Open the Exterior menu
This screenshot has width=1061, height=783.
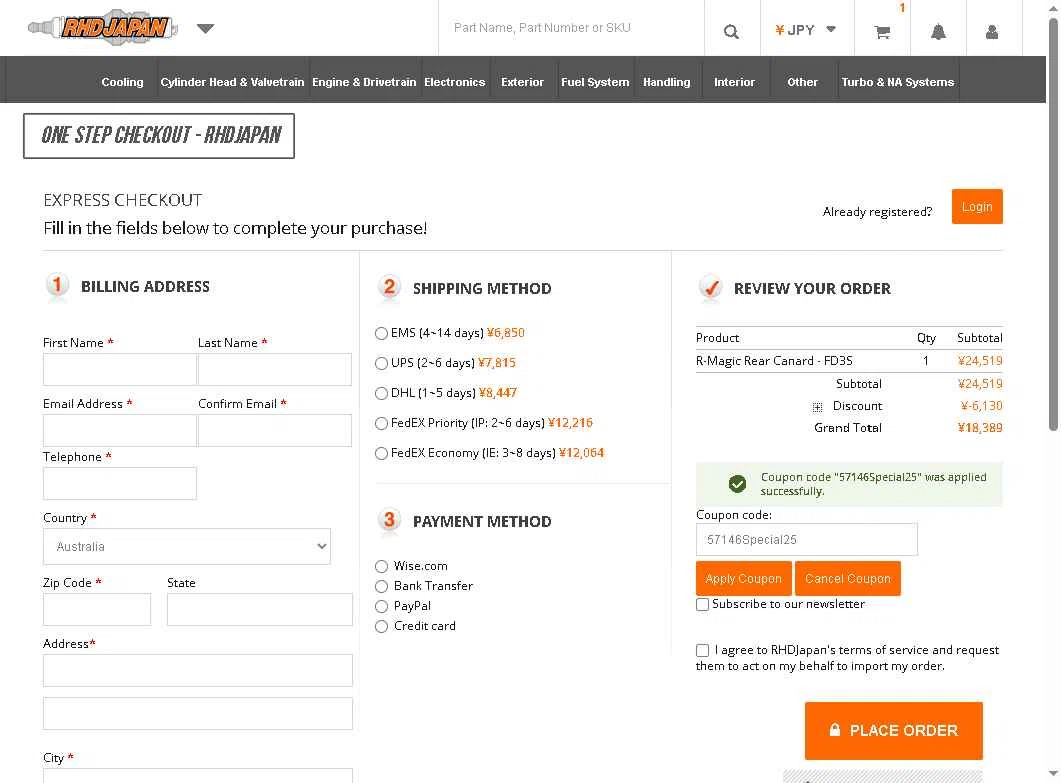click(x=522, y=82)
